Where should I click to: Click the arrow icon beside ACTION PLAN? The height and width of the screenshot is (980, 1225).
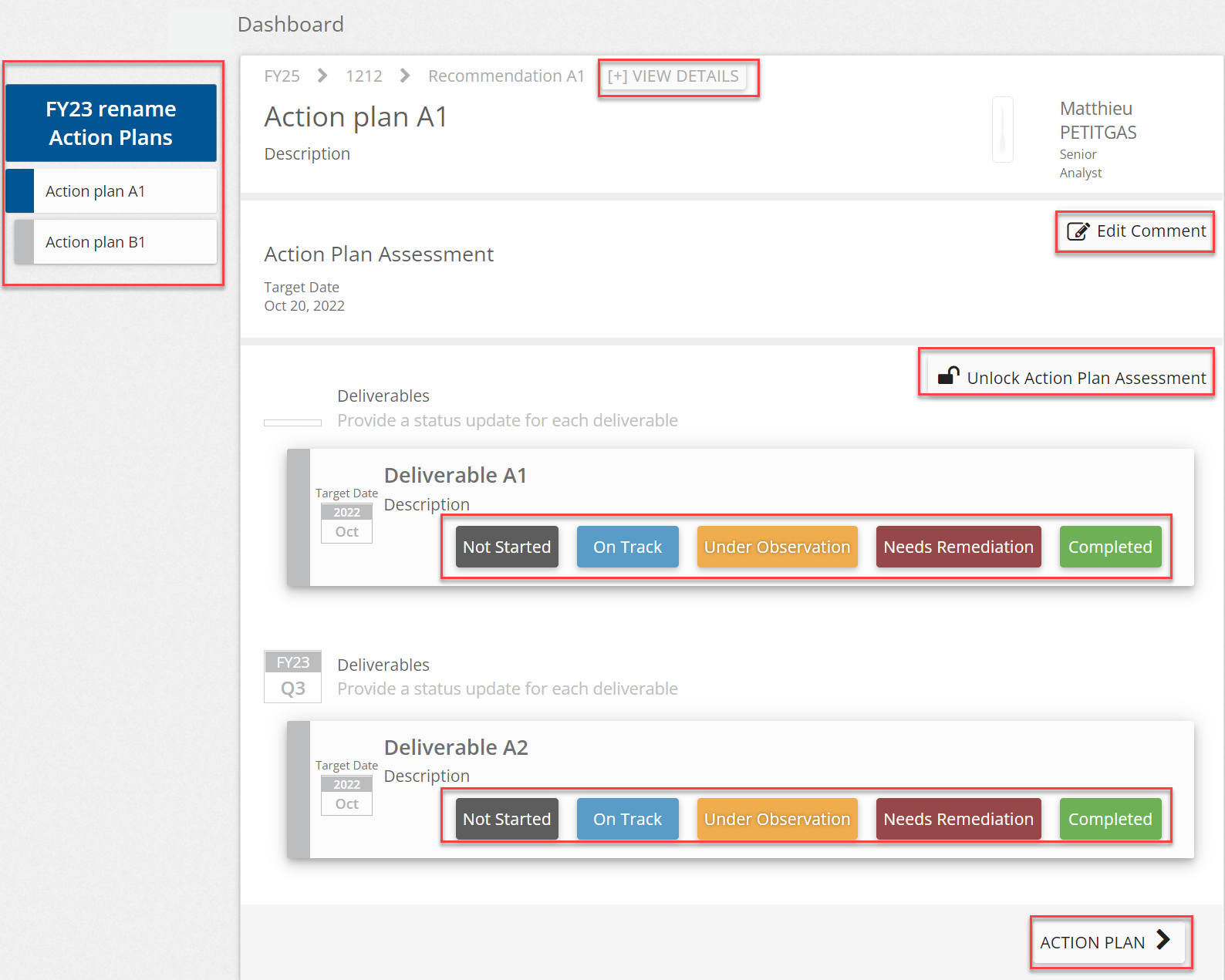coord(1163,940)
